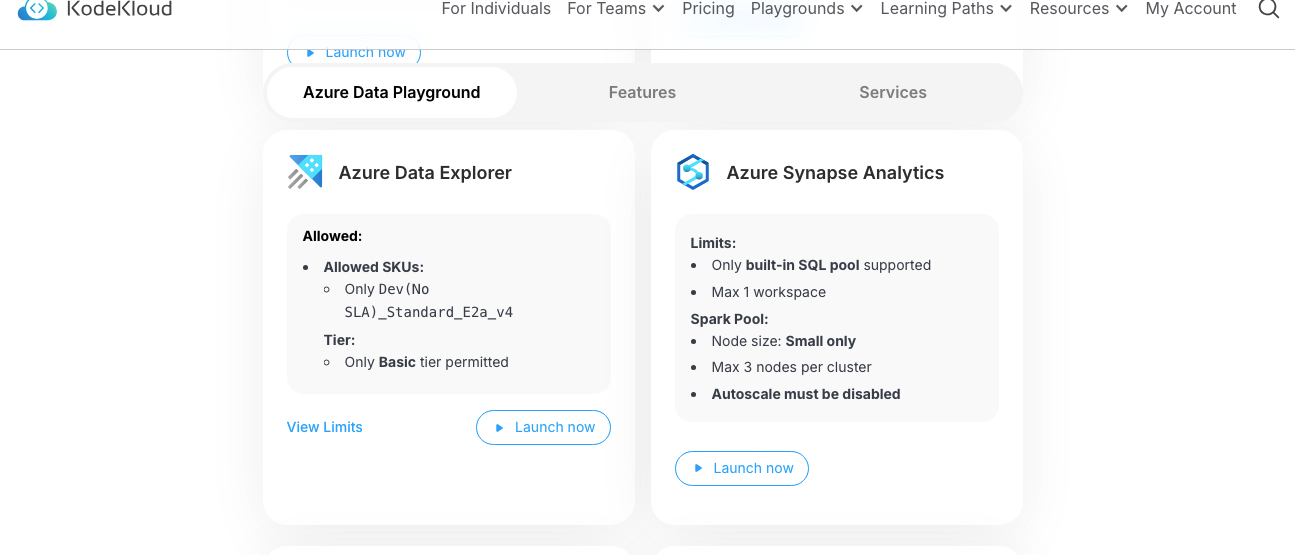This screenshot has height=555, width=1295.
Task: Switch to the Features tab
Action: pos(642,92)
